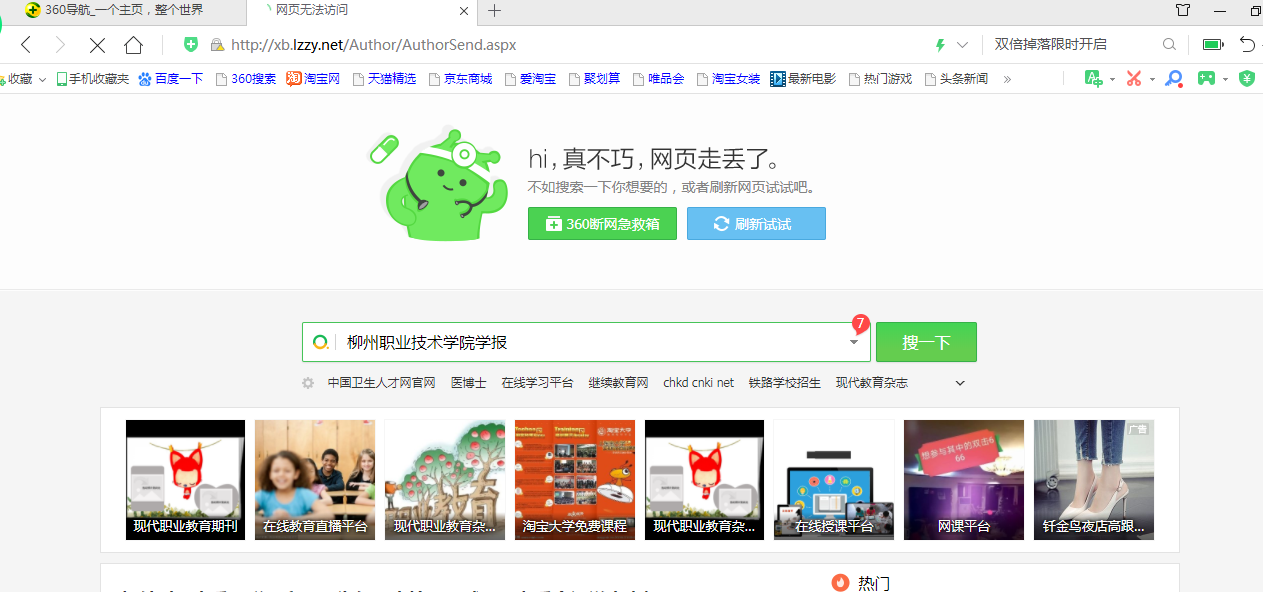Open the 网课平台 thumbnail
This screenshot has width=1263, height=592.
pos(964,480)
